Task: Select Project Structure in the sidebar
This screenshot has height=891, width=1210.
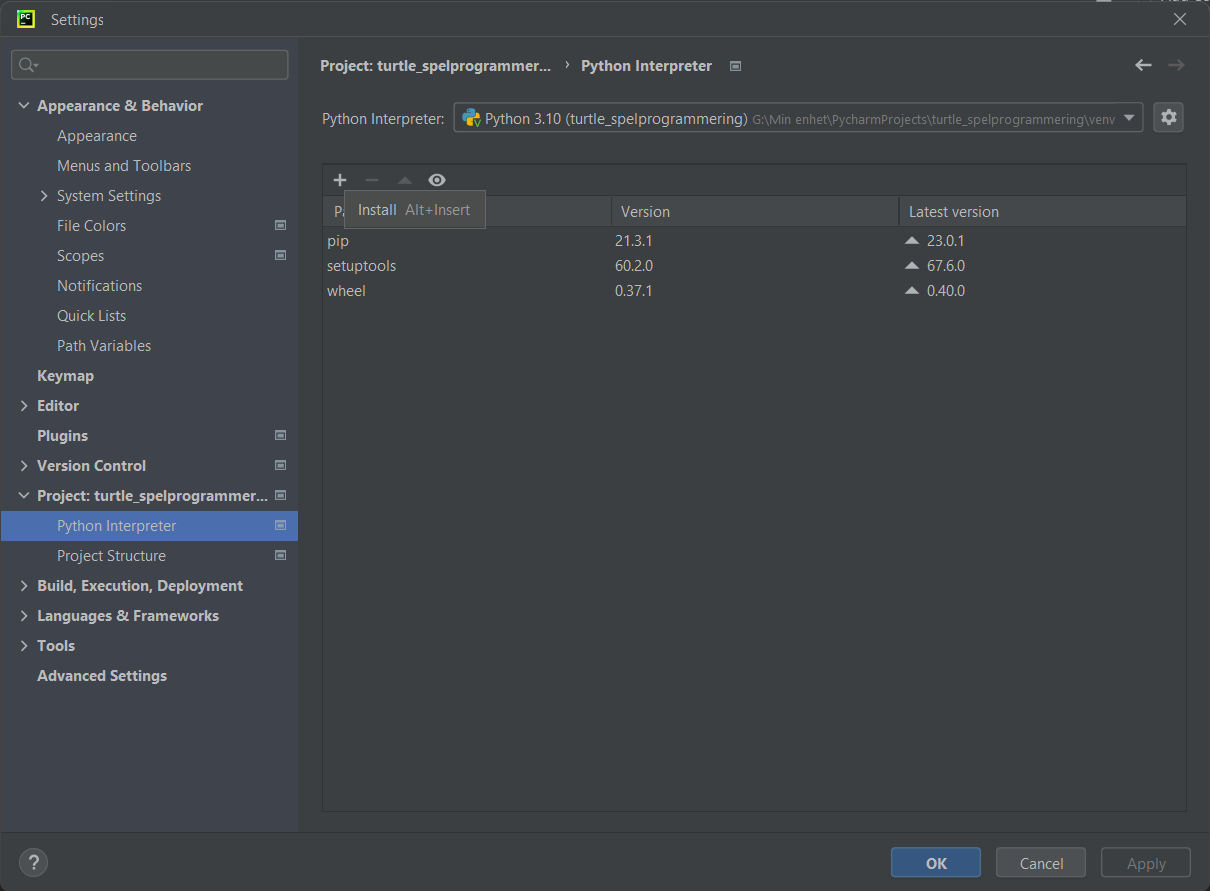Action: tap(111, 556)
